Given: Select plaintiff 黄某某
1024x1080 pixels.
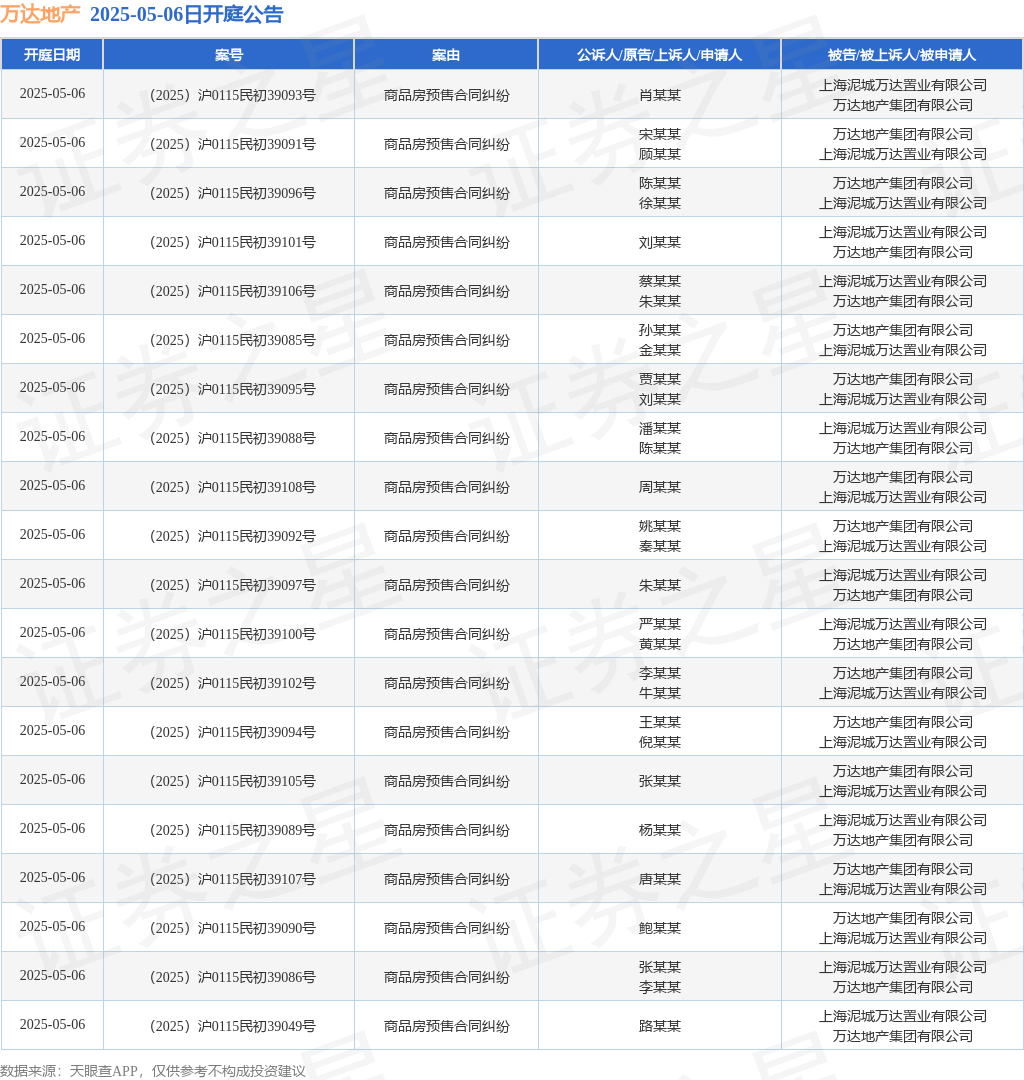Looking at the screenshot, I should click(x=660, y=643).
